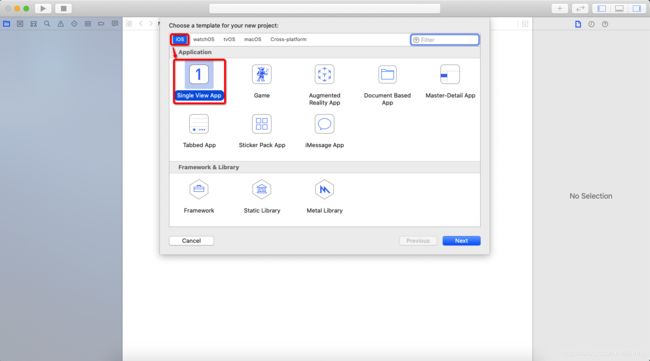Show the History inspector
The height and width of the screenshot is (361, 650).
click(x=592, y=24)
